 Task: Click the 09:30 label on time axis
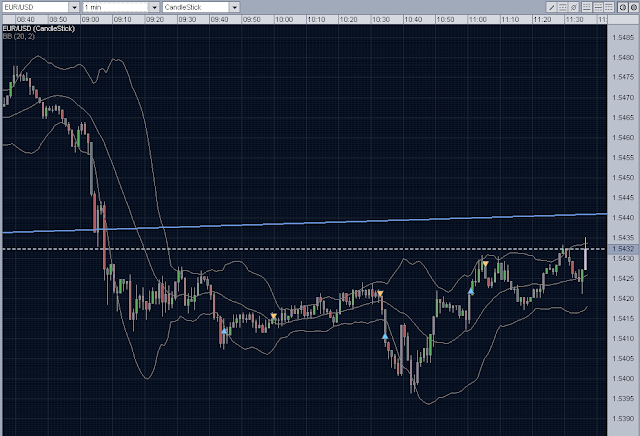[187, 19]
